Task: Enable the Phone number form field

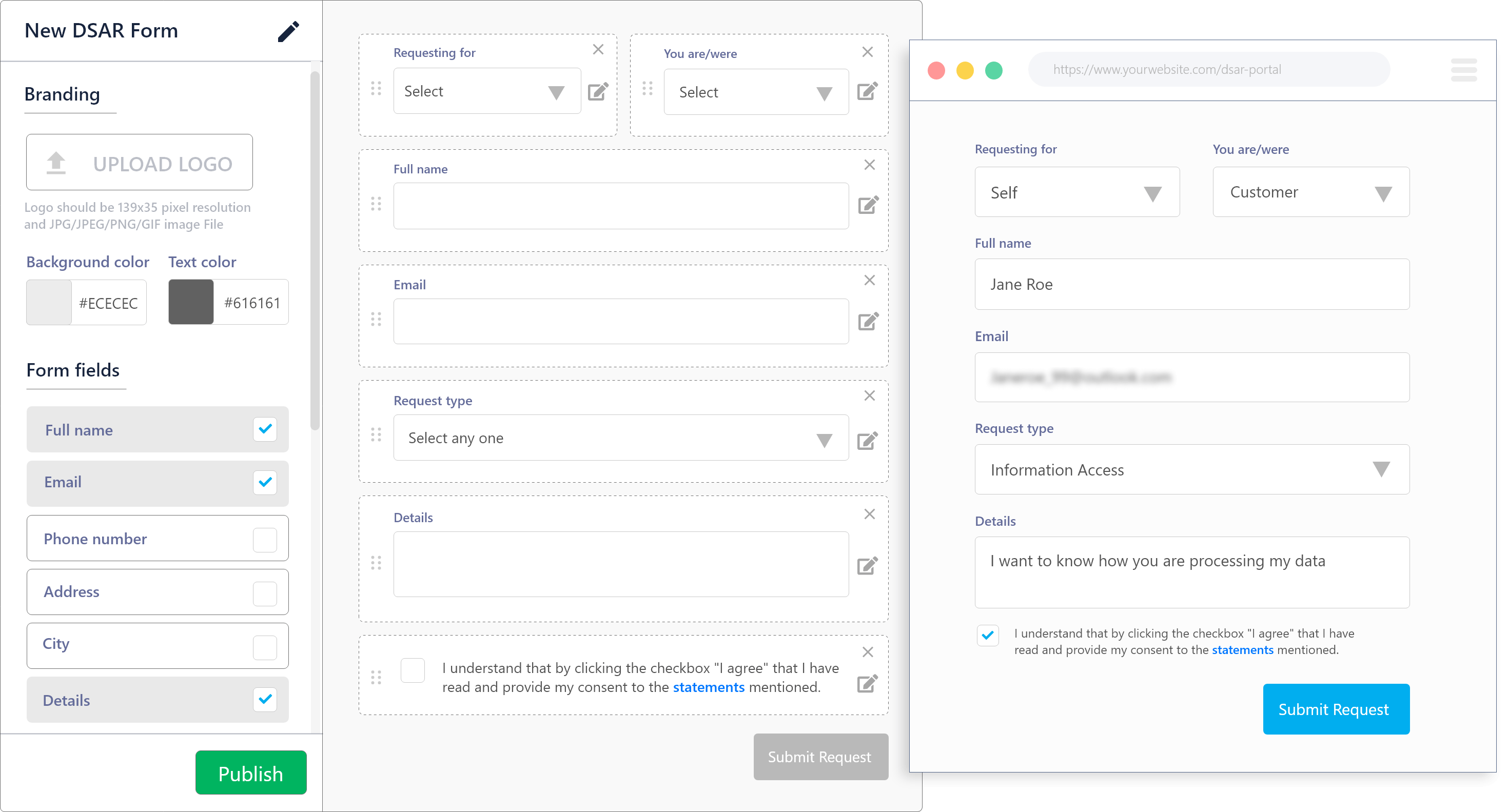Action: (x=265, y=540)
